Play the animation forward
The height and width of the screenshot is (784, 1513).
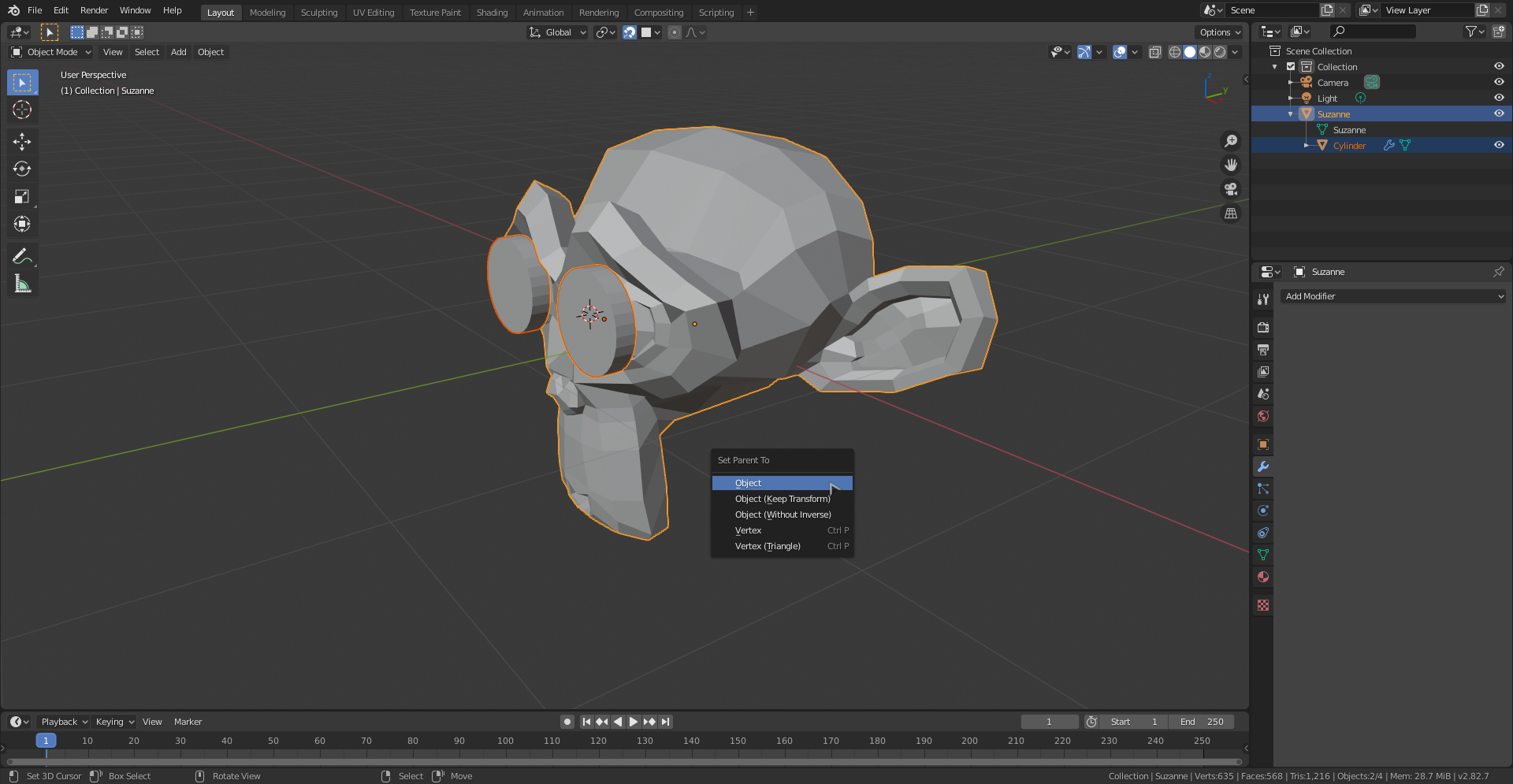pyautogui.click(x=634, y=722)
